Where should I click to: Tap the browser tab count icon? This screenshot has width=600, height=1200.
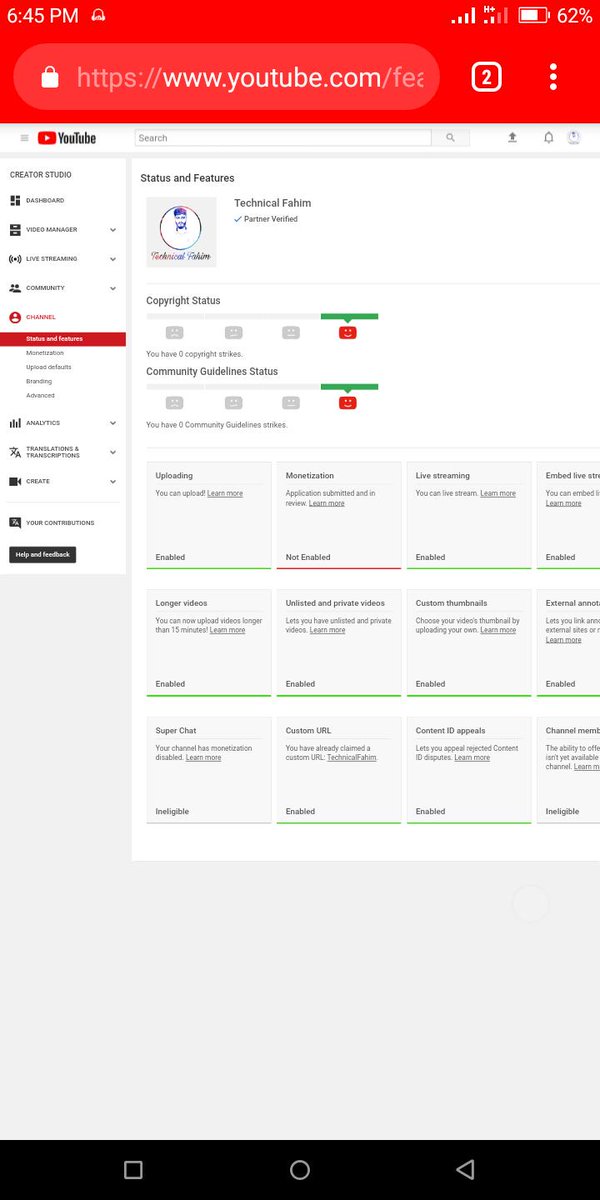click(x=486, y=77)
